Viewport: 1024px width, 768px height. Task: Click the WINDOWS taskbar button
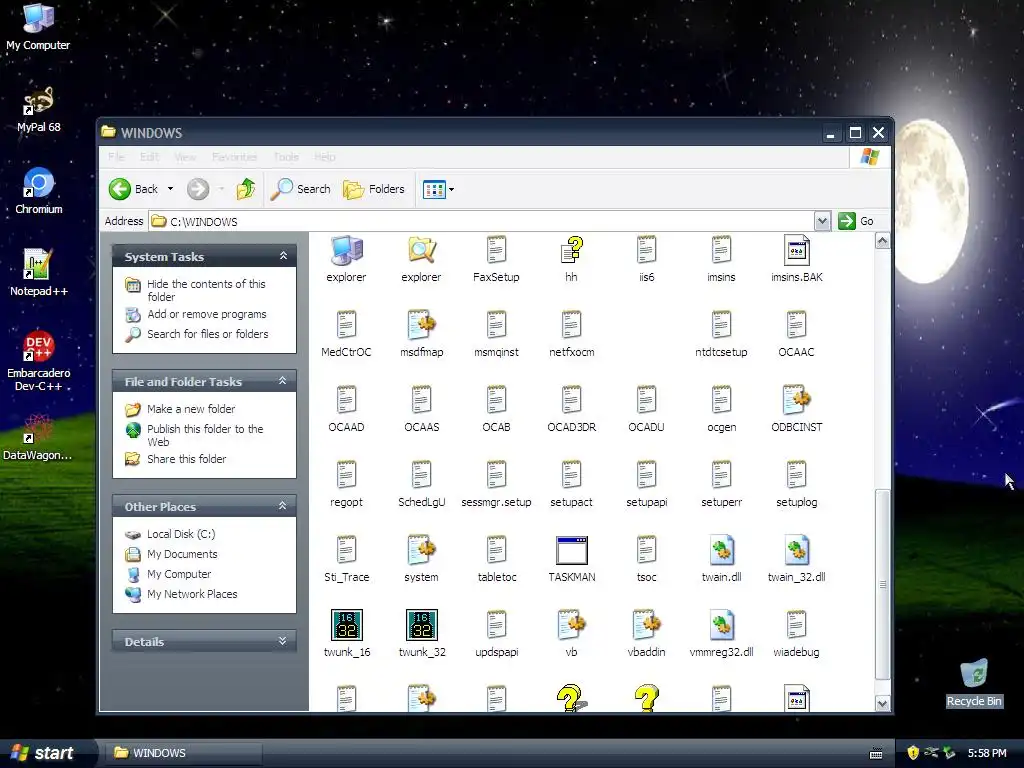click(x=186, y=753)
